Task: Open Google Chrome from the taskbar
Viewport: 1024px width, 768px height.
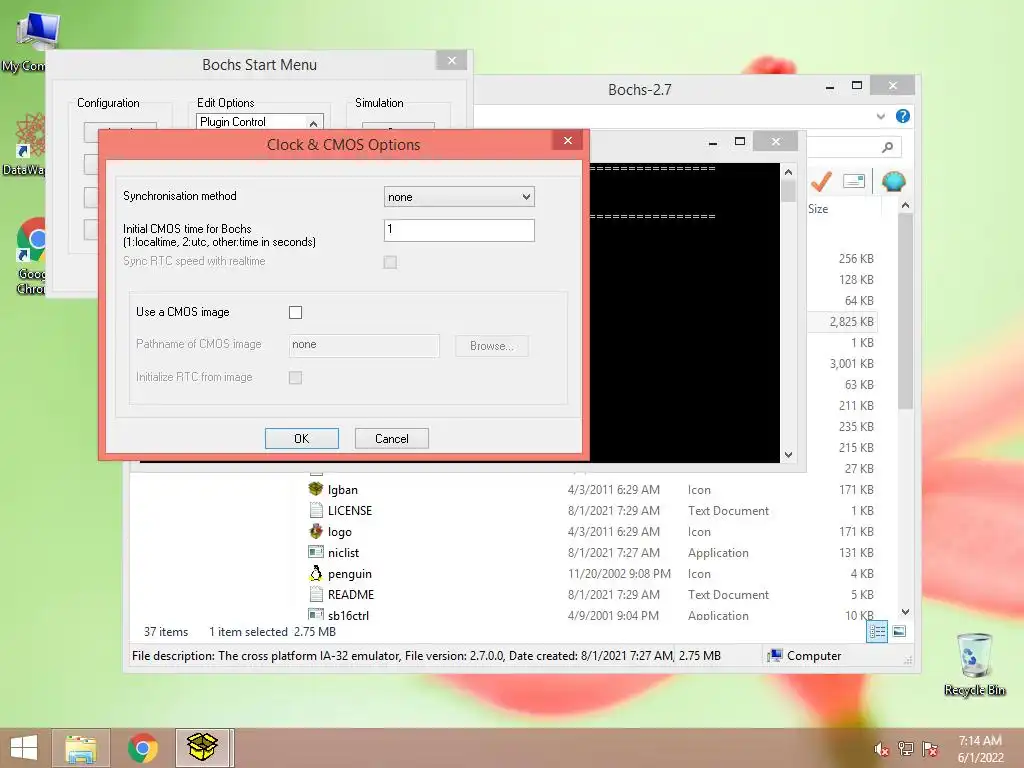Action: 142,748
